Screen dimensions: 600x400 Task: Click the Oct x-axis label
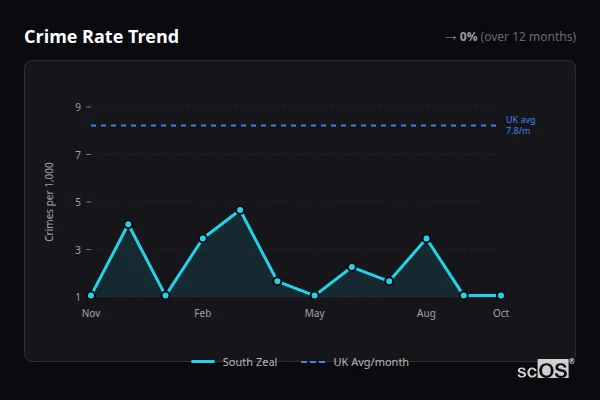501,313
